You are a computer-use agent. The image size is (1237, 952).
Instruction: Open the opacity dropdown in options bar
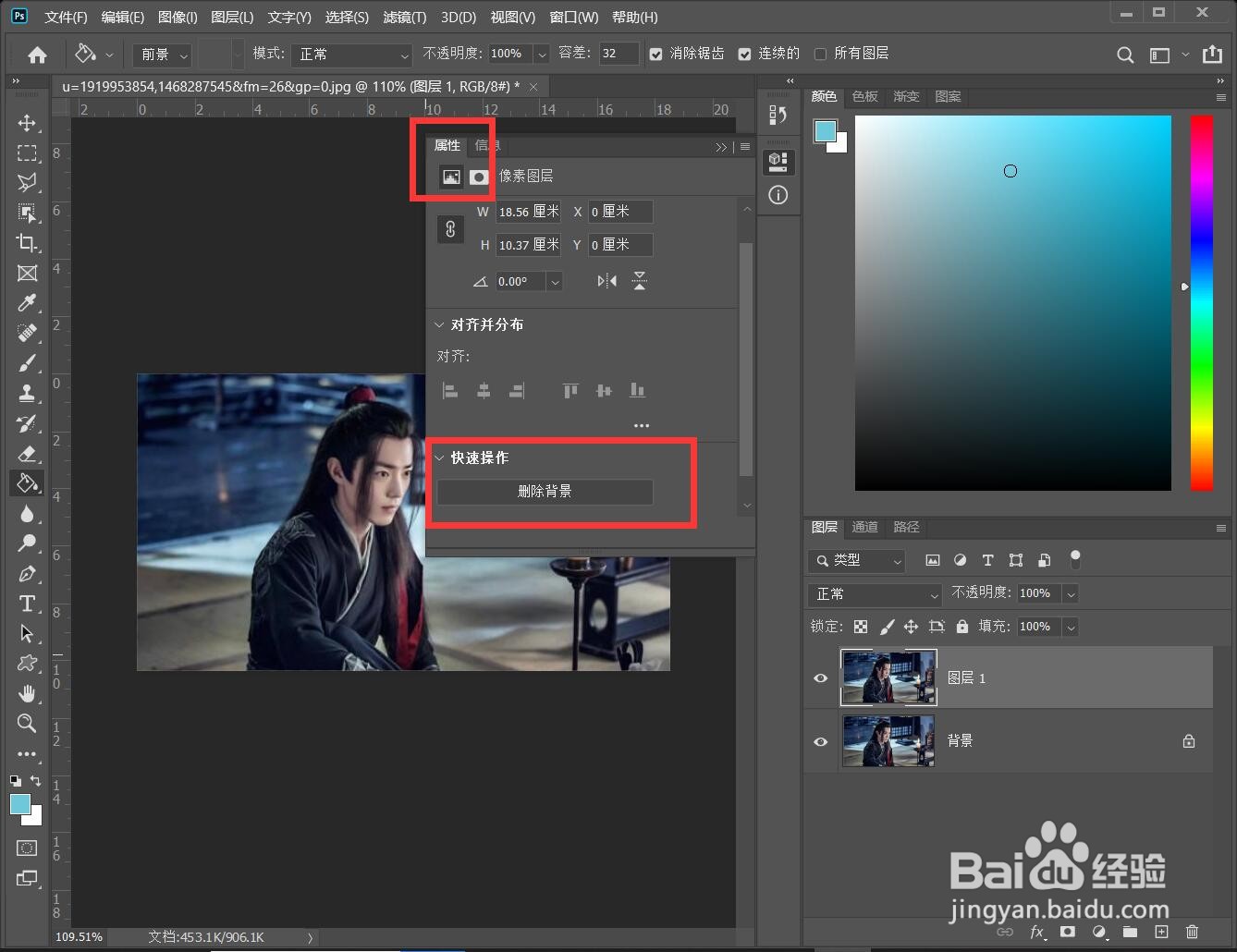coord(542,55)
